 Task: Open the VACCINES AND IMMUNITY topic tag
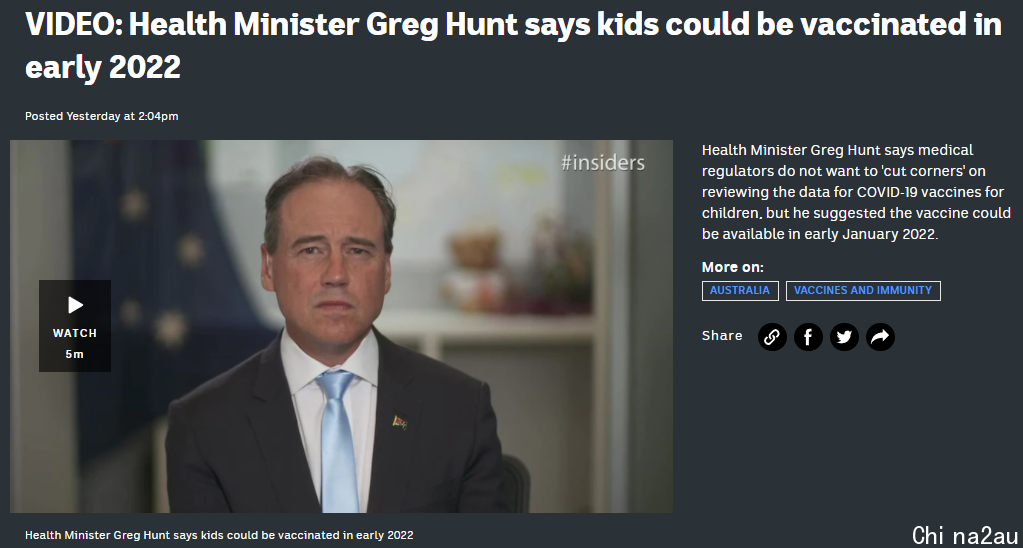pos(863,290)
